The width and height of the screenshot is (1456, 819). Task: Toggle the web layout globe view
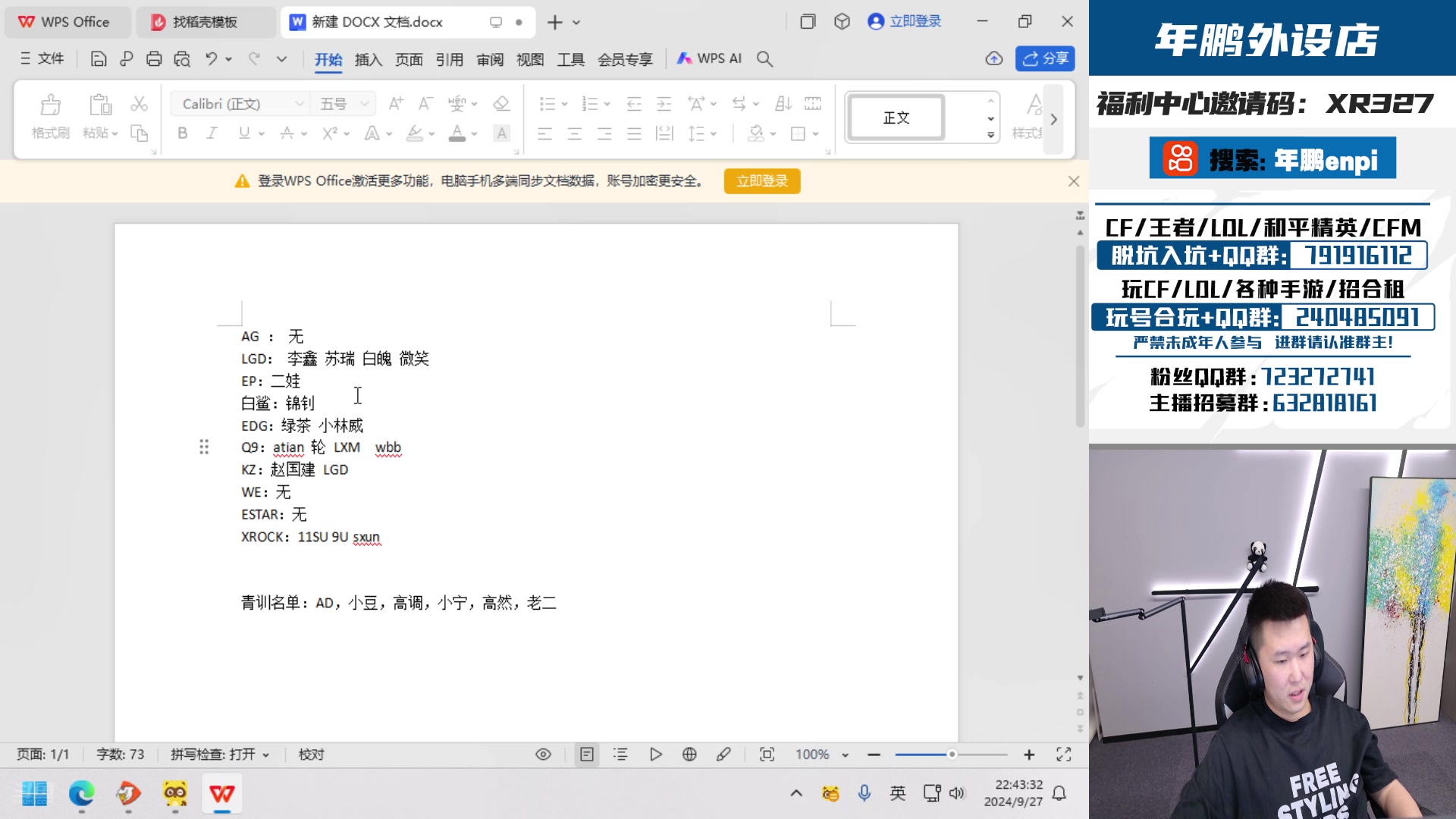(689, 754)
